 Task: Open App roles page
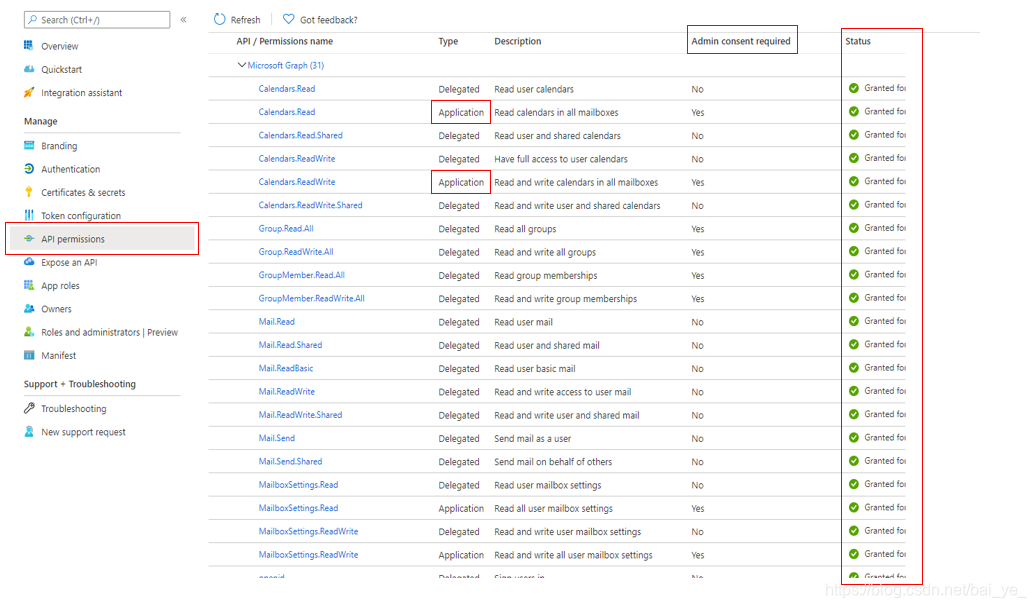click(x=60, y=285)
